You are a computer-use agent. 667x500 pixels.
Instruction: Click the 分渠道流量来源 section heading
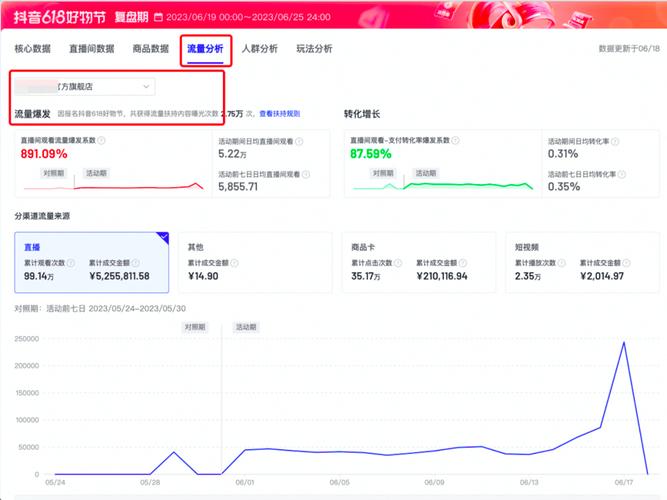click(42, 216)
